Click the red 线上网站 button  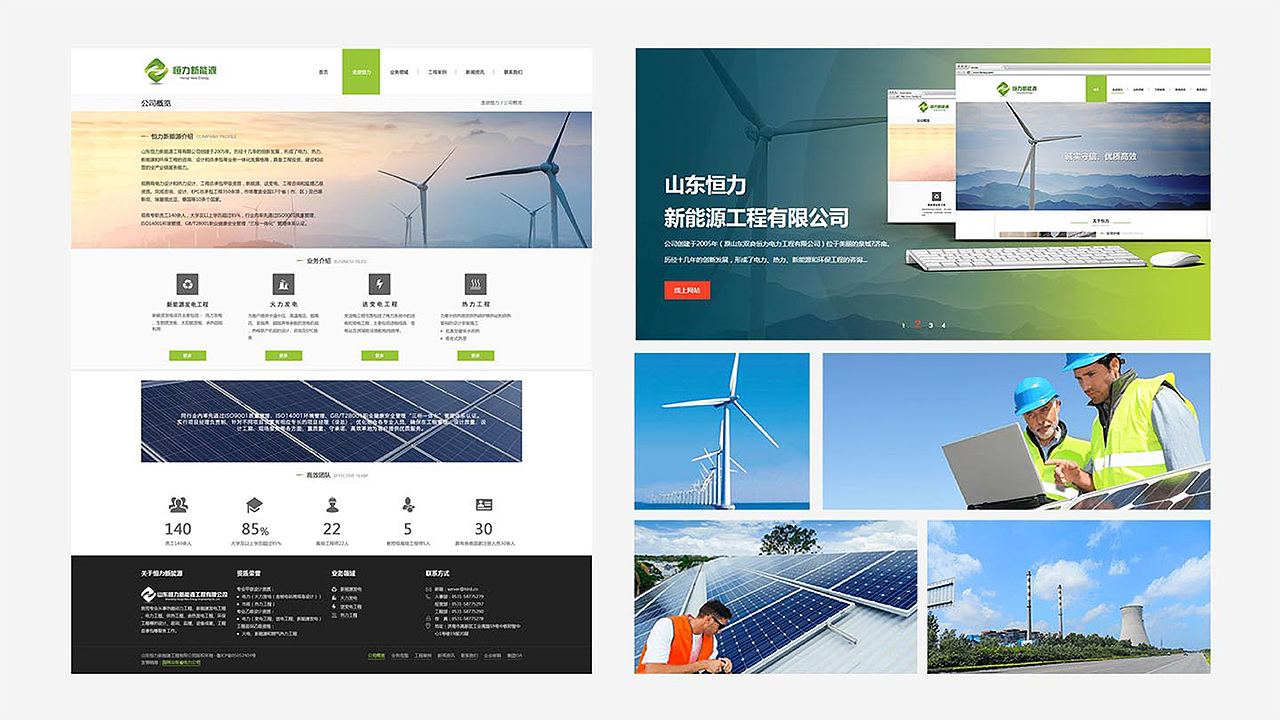coord(687,291)
